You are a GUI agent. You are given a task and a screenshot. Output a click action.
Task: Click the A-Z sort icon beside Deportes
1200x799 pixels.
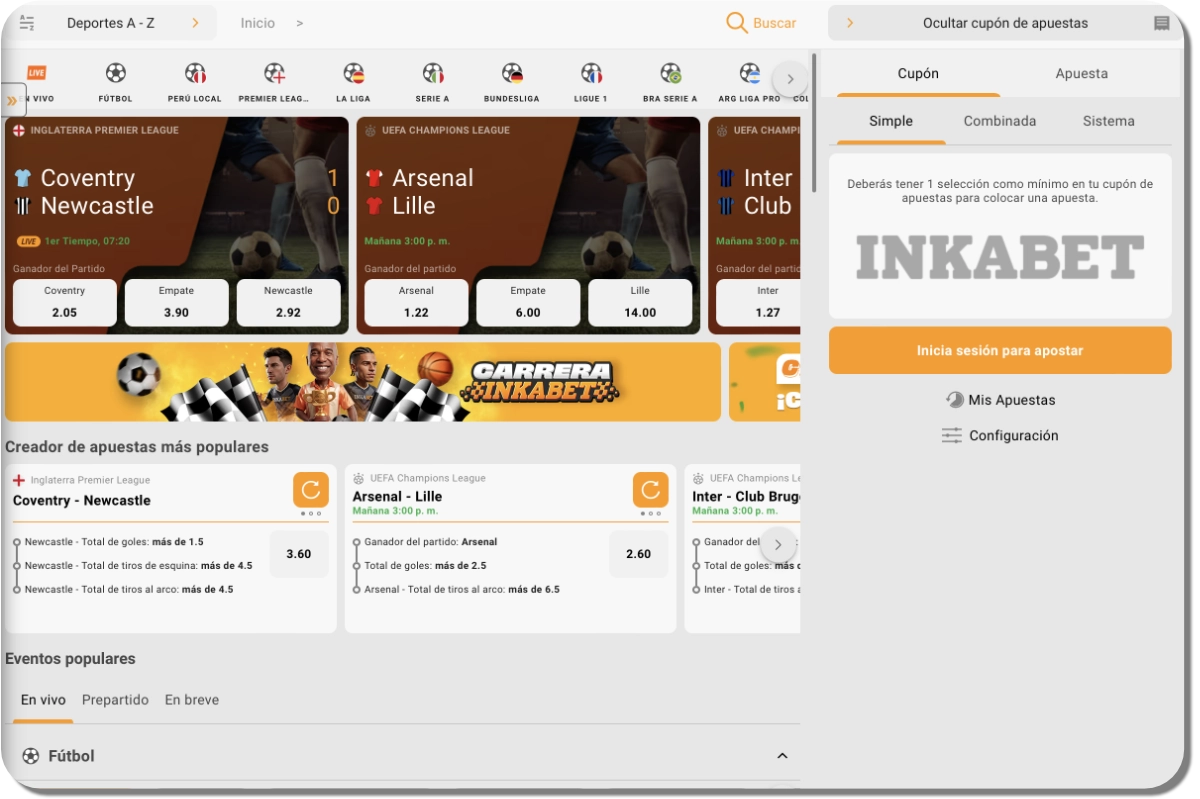[27, 23]
